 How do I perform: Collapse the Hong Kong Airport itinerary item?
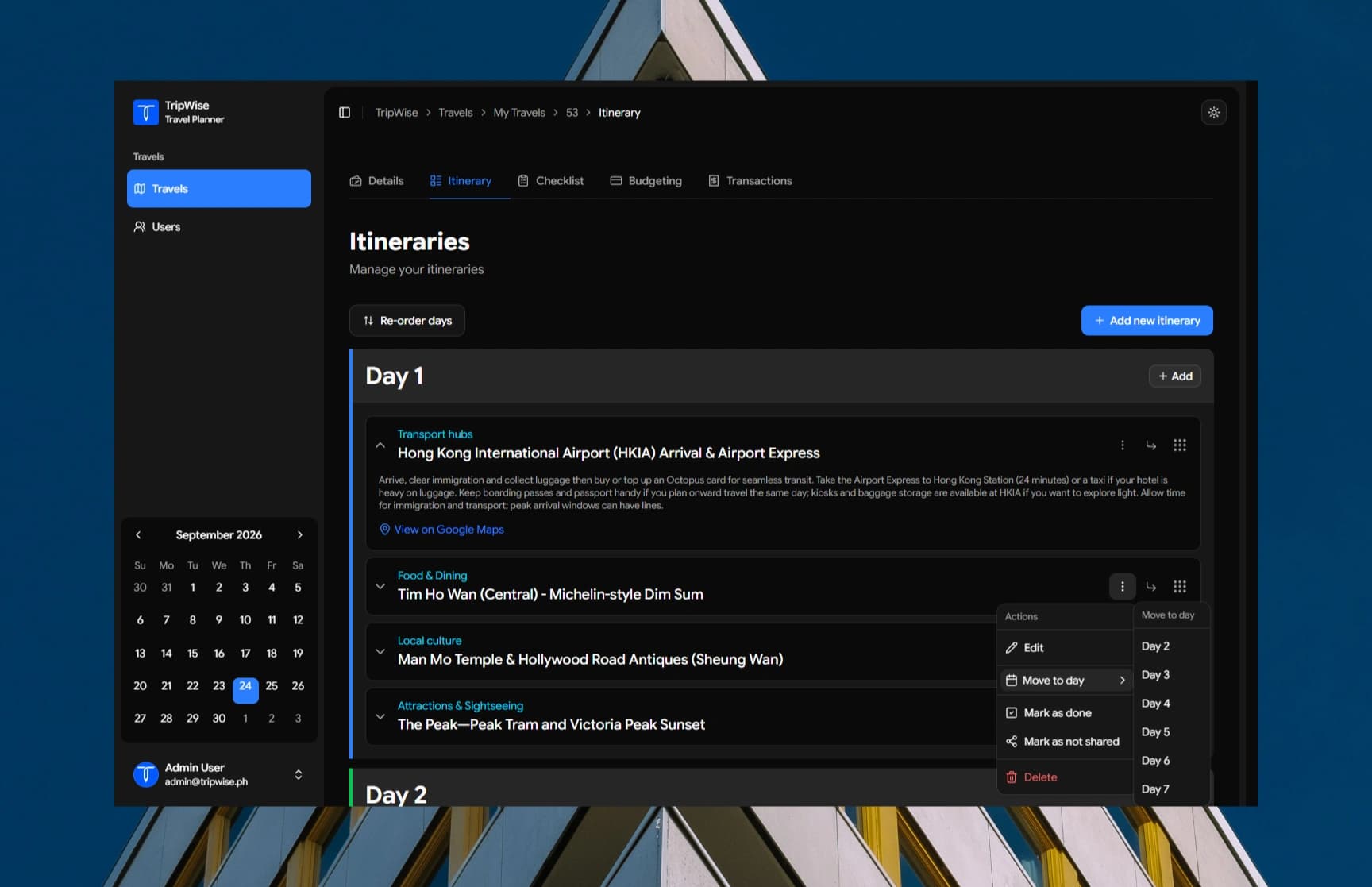[x=380, y=445]
